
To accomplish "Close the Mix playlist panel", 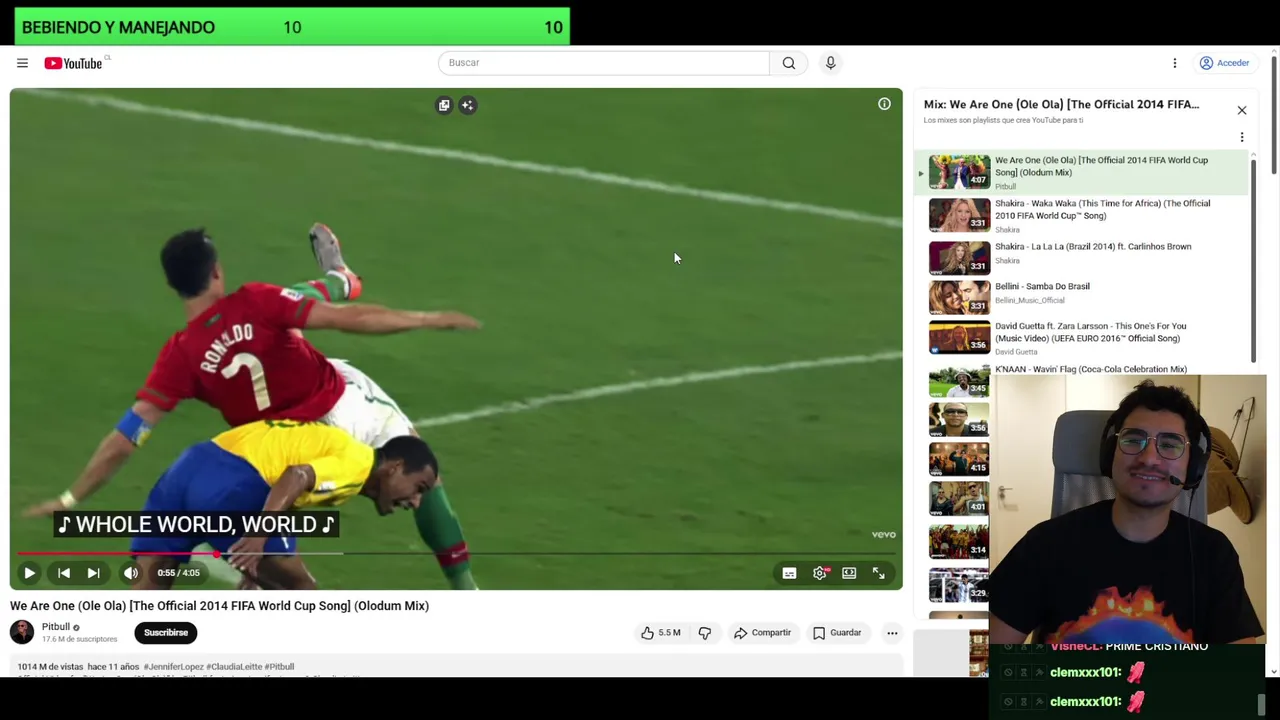I will tap(1242, 110).
